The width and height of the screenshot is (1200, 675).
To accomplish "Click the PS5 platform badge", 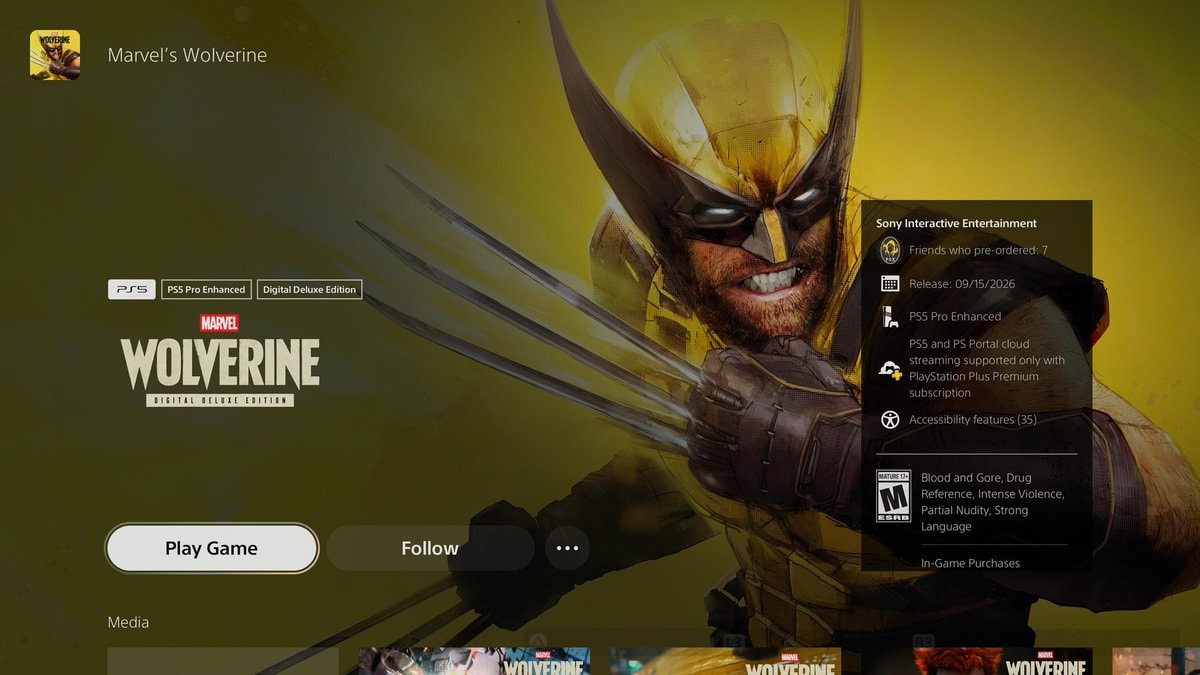I will click(132, 290).
